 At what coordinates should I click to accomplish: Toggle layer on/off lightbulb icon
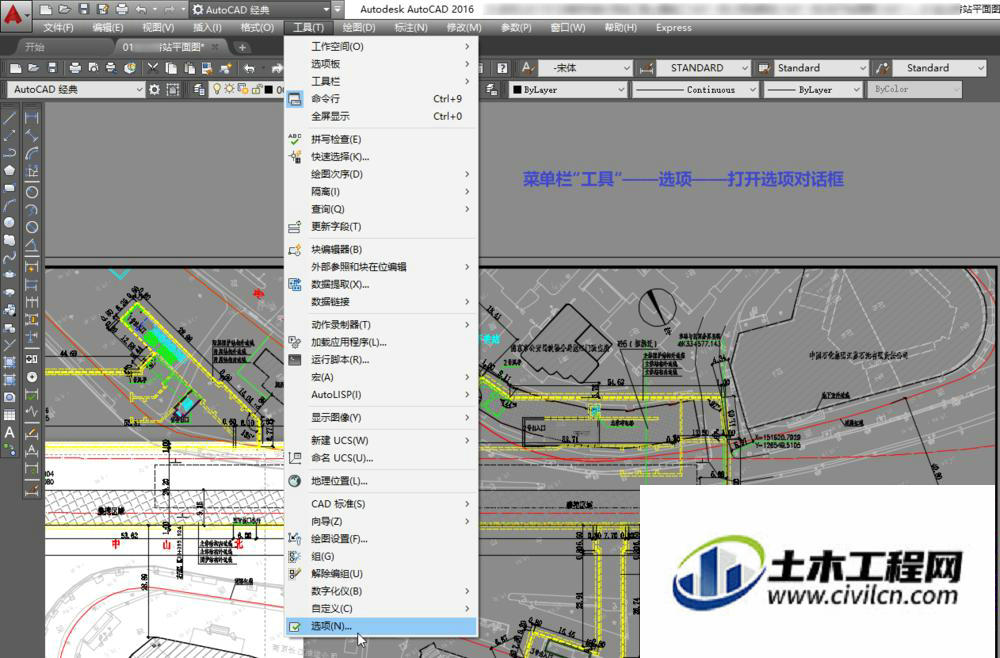click(x=217, y=89)
